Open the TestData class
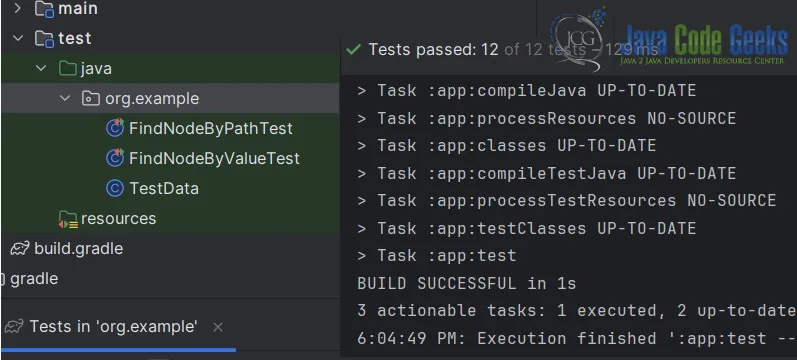797x360 pixels. [164, 189]
